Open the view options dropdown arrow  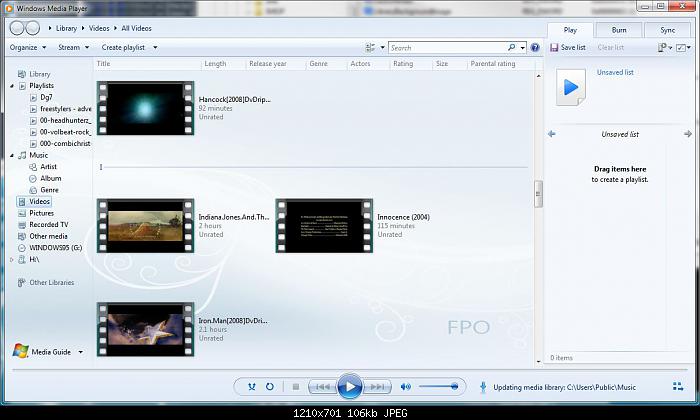tap(383, 47)
